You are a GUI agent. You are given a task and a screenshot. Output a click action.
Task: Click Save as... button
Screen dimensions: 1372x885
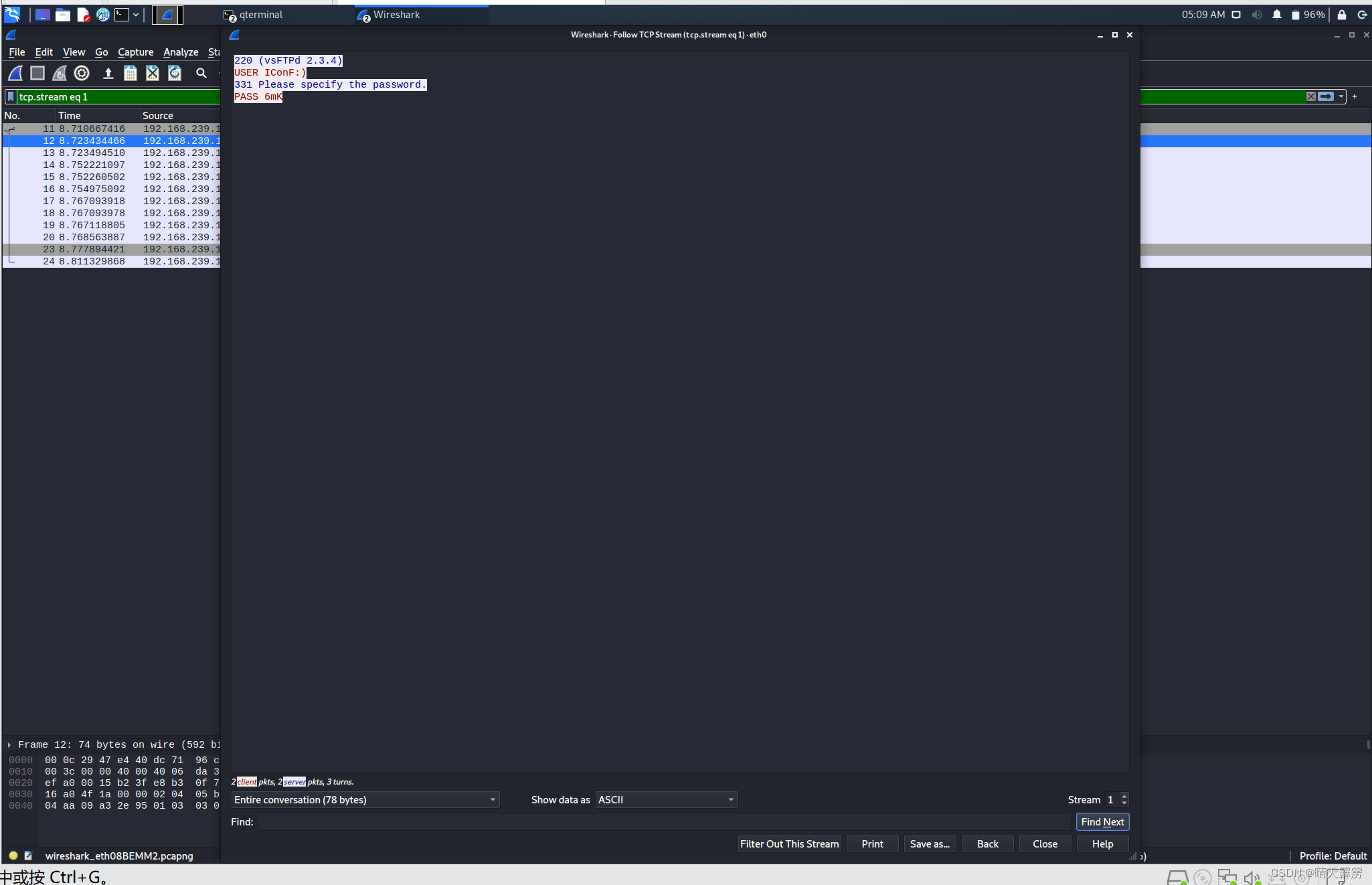pyautogui.click(x=930, y=843)
